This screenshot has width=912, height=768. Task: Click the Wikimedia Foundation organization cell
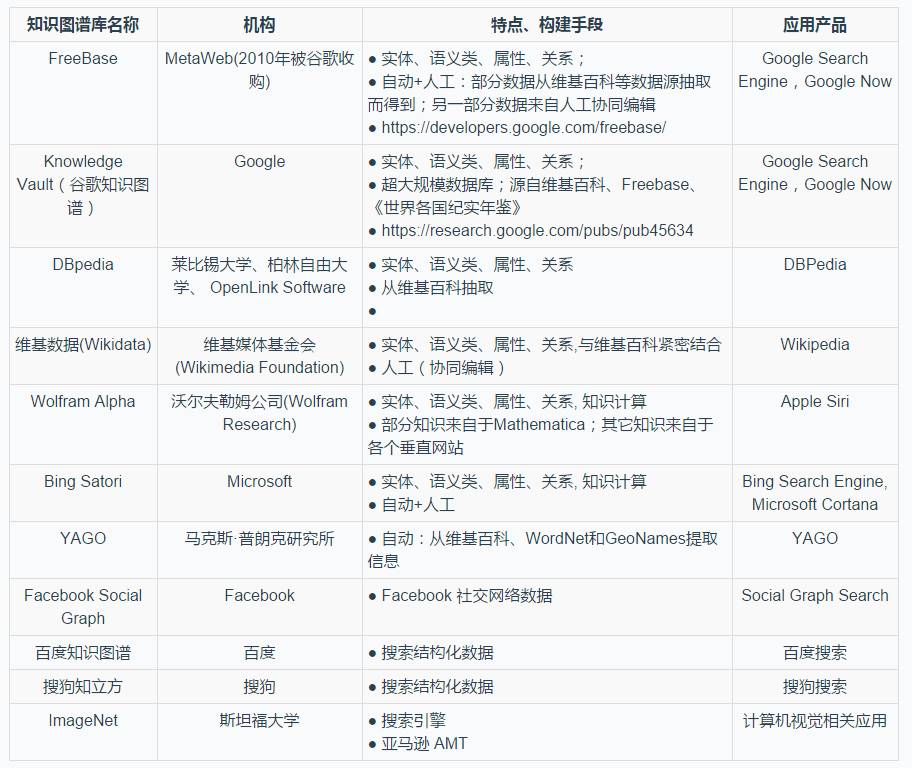(x=259, y=356)
